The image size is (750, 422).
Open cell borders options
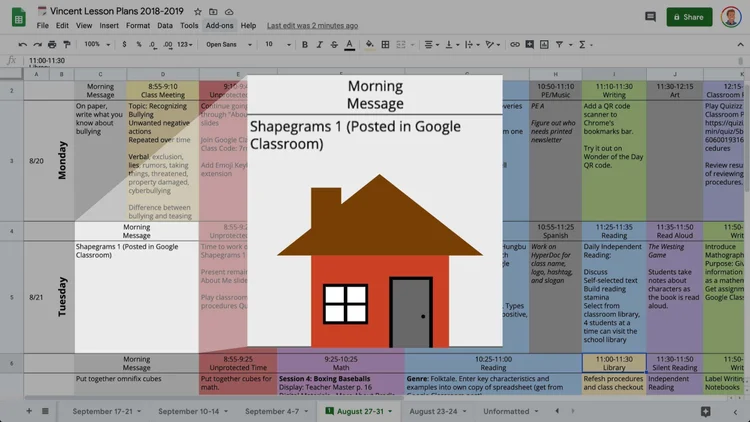click(x=385, y=44)
